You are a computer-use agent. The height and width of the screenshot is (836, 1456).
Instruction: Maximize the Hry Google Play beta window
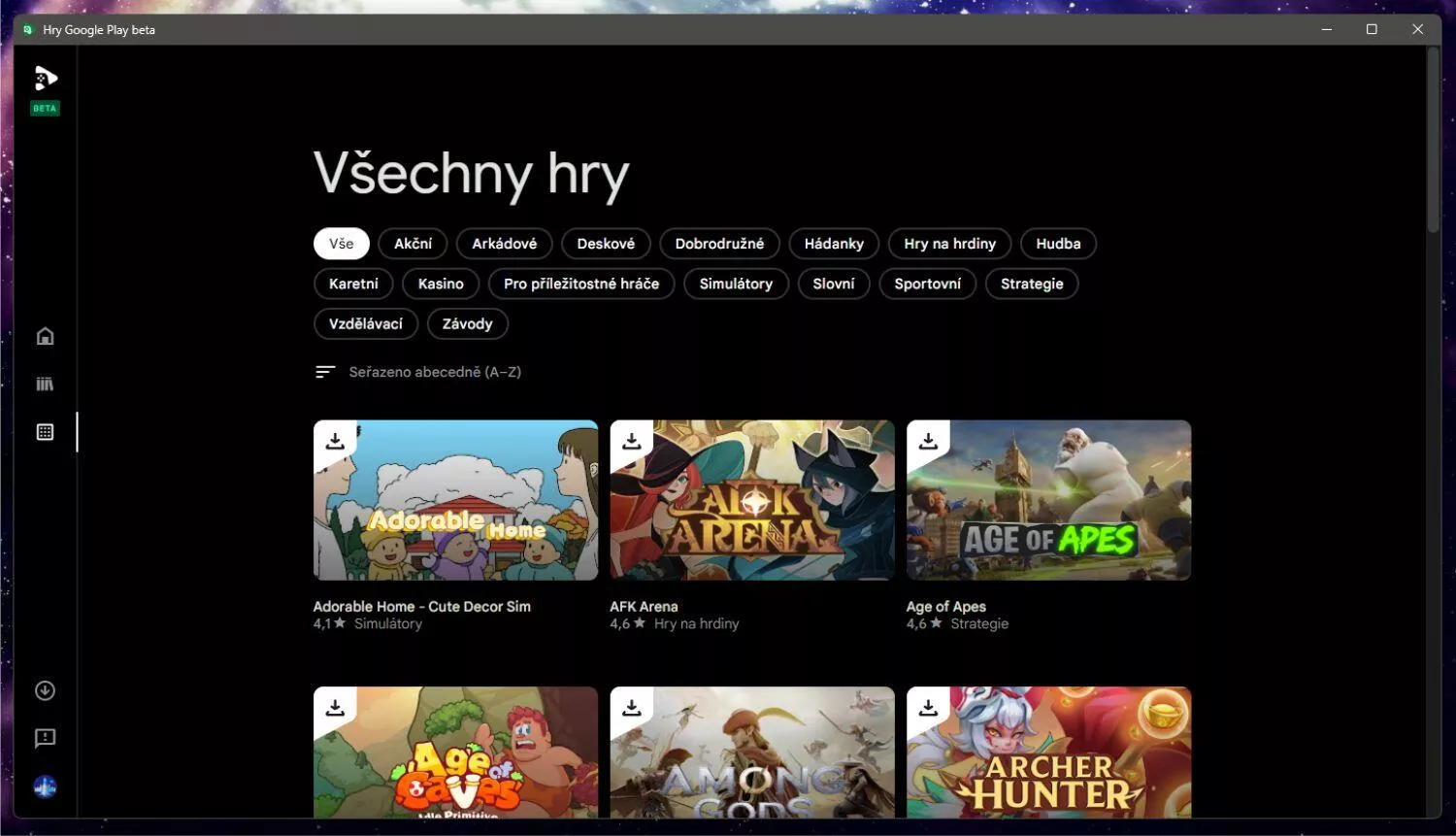(x=1372, y=29)
